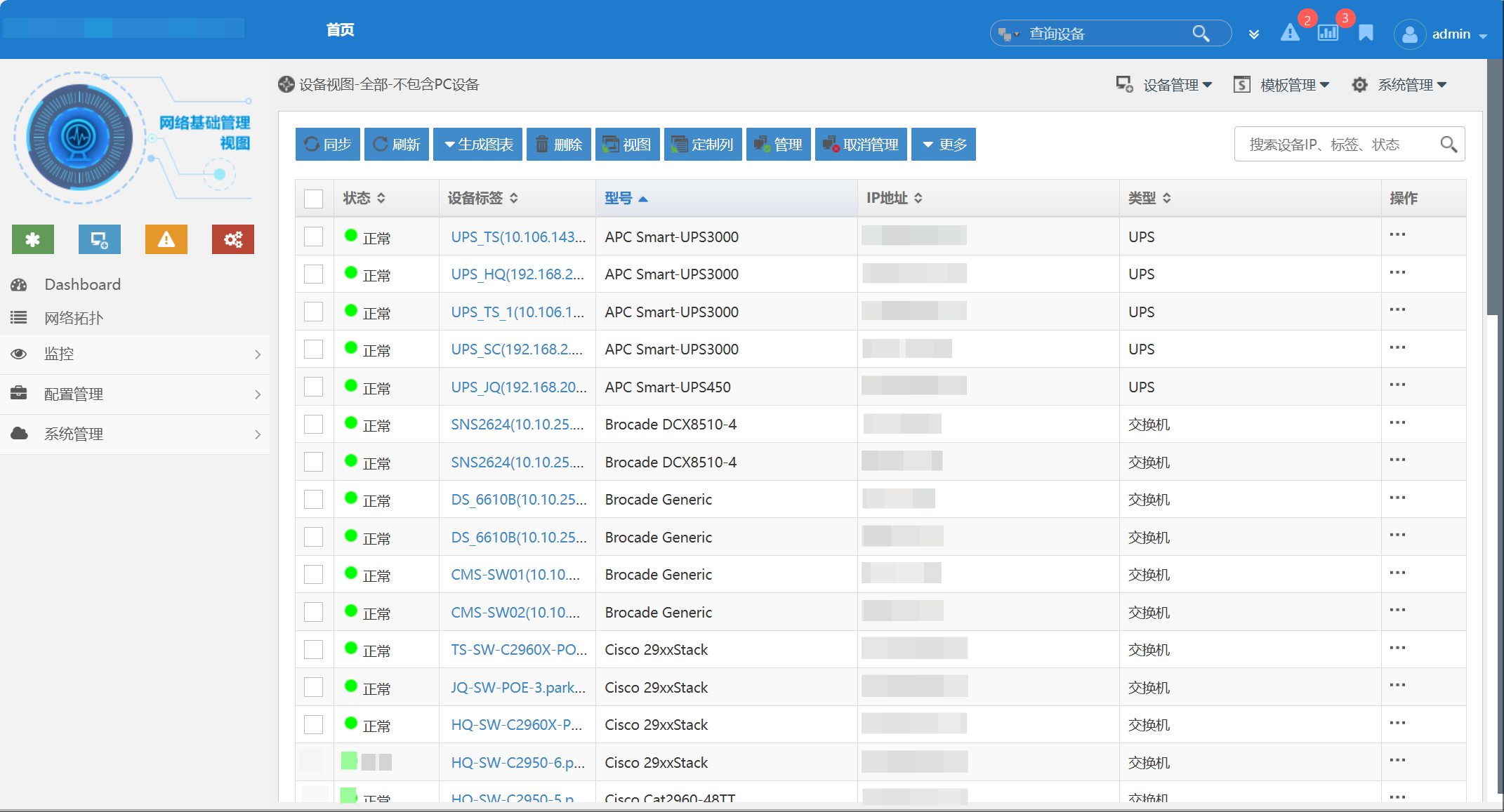Click the 同步 sync button
Image resolution: width=1504 pixels, height=812 pixels.
(328, 145)
